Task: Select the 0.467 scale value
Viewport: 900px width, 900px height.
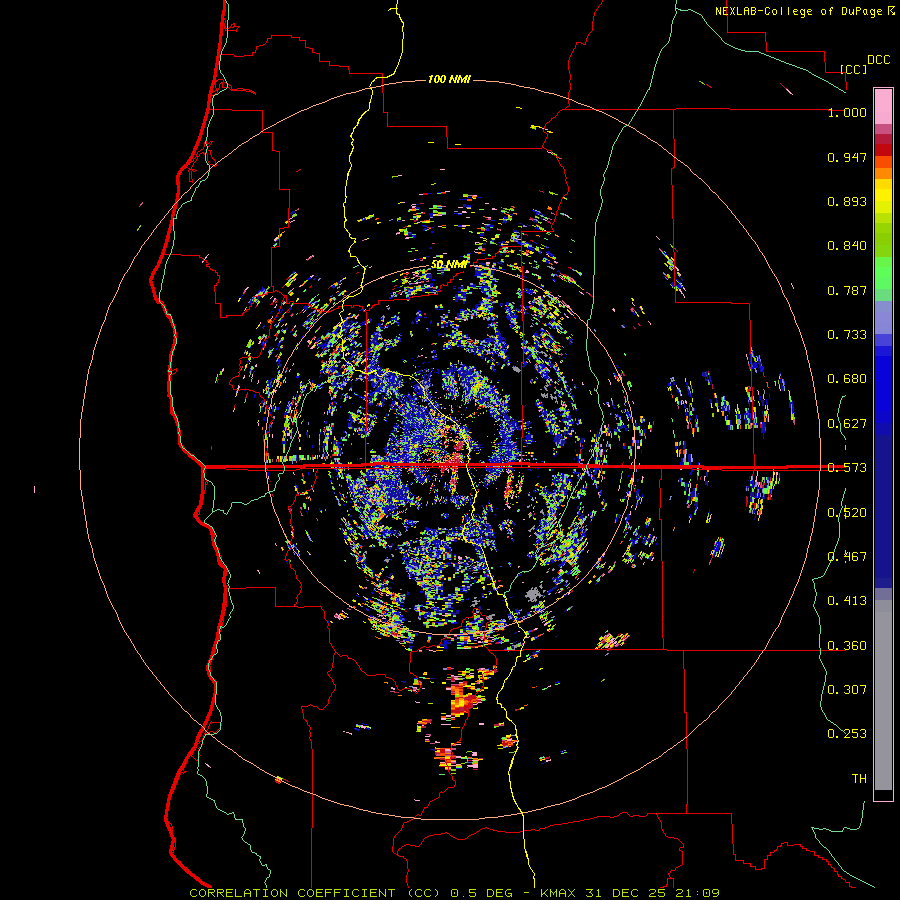Action: pos(847,557)
